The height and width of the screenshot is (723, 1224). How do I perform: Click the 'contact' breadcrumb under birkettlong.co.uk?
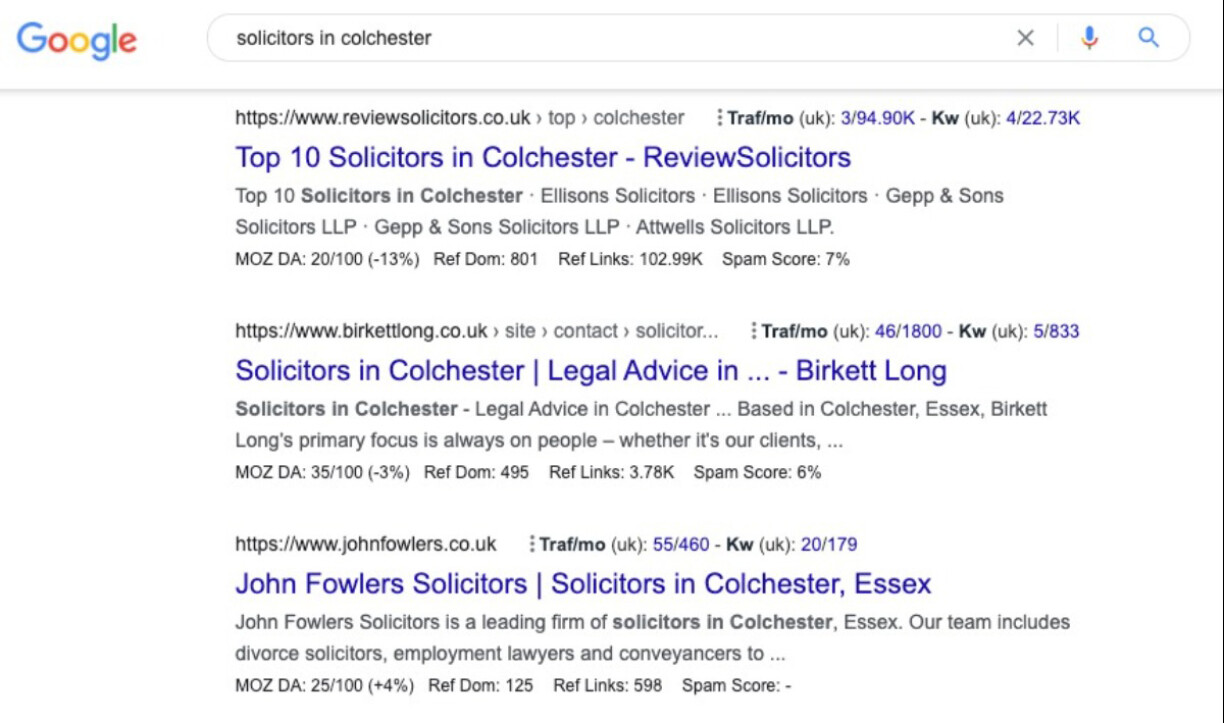585,331
